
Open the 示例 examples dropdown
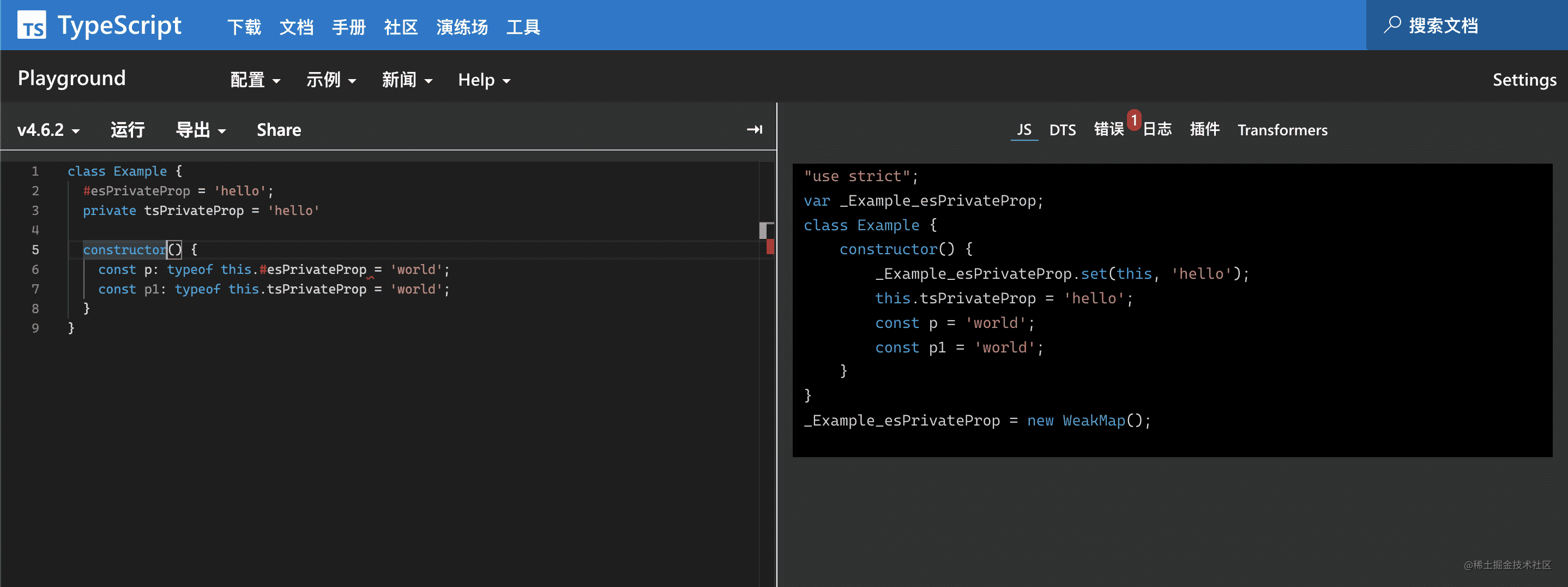[330, 80]
